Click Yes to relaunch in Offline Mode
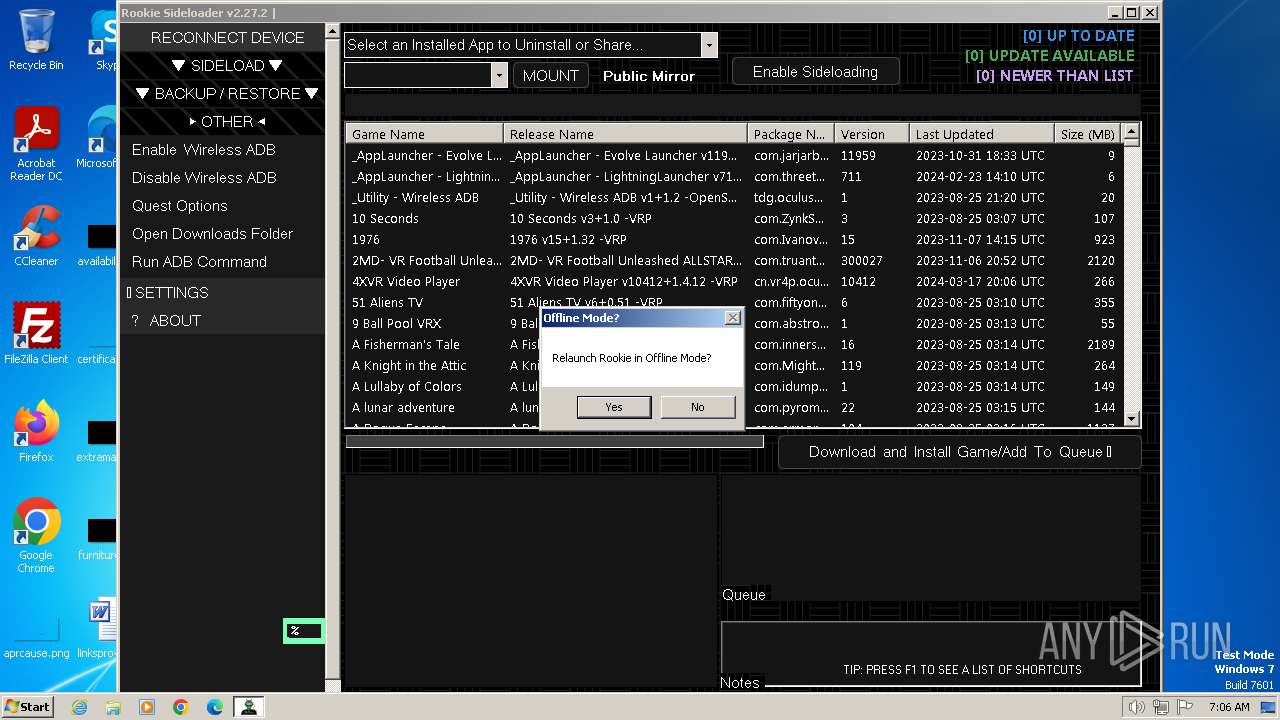This screenshot has height=720, width=1280. 614,407
